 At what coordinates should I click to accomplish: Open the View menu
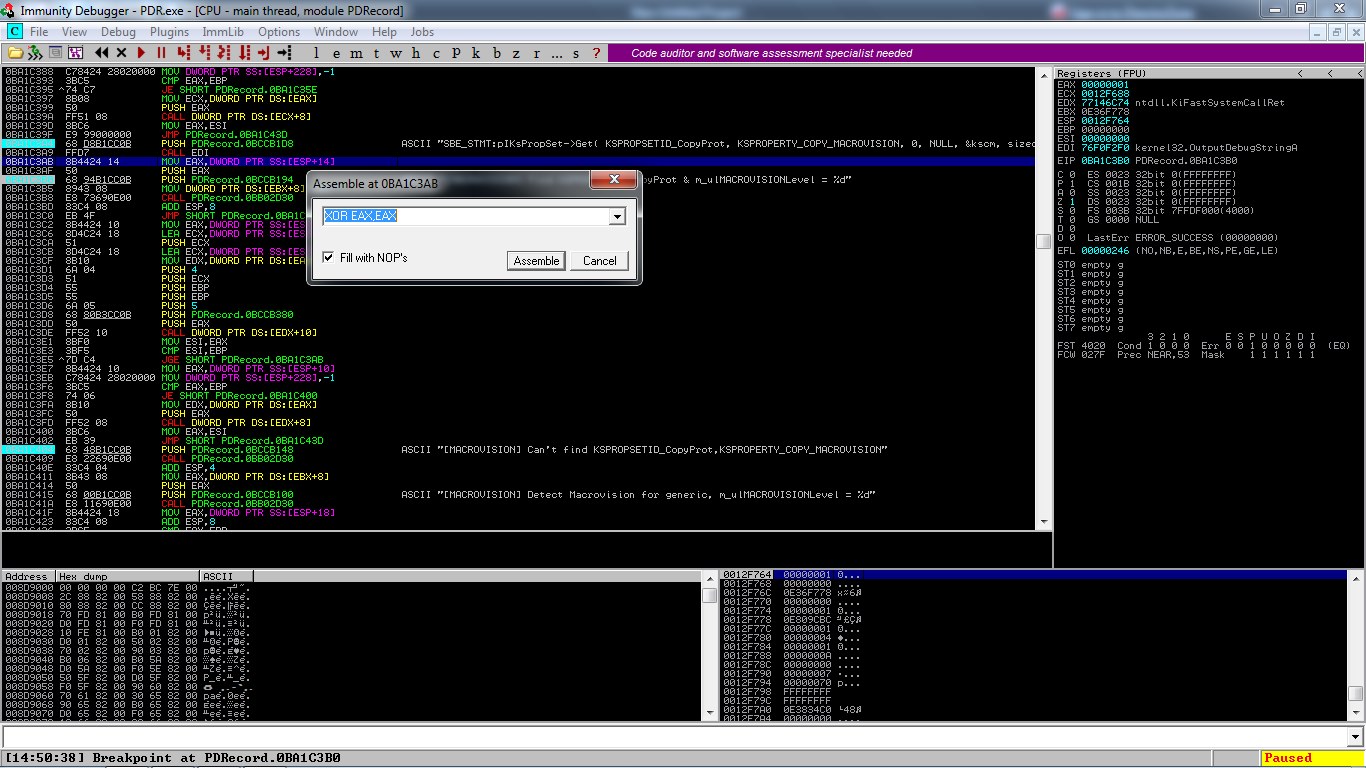point(72,32)
